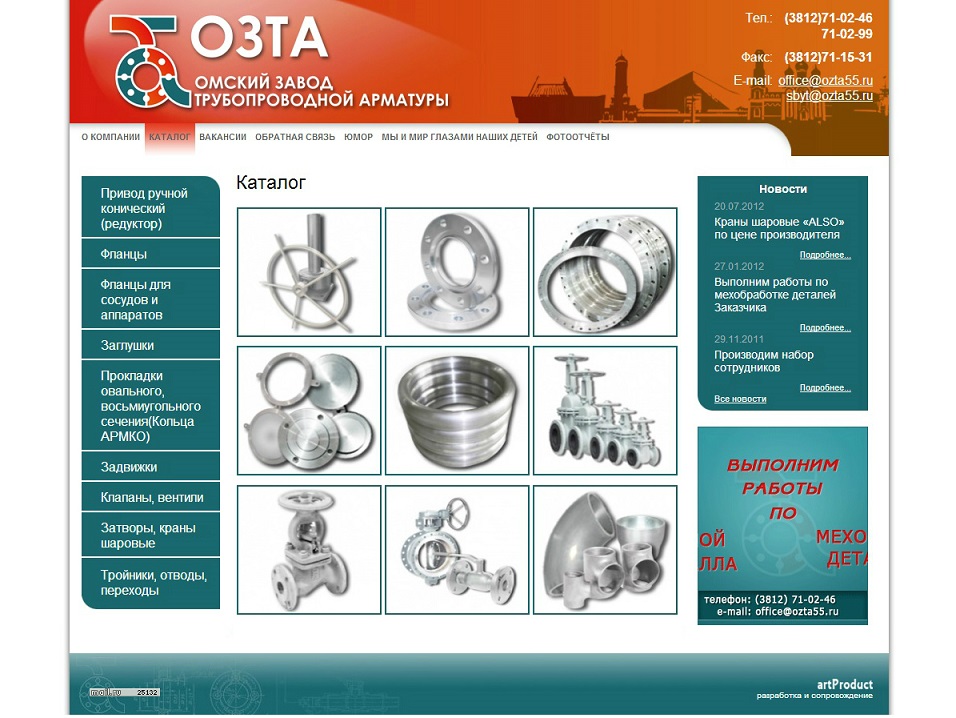Open МЫ И МИР ГЛАЗАМИ НАШИХ ДЕТЕЙ
Viewport: 956px width, 718px height.
[460, 137]
